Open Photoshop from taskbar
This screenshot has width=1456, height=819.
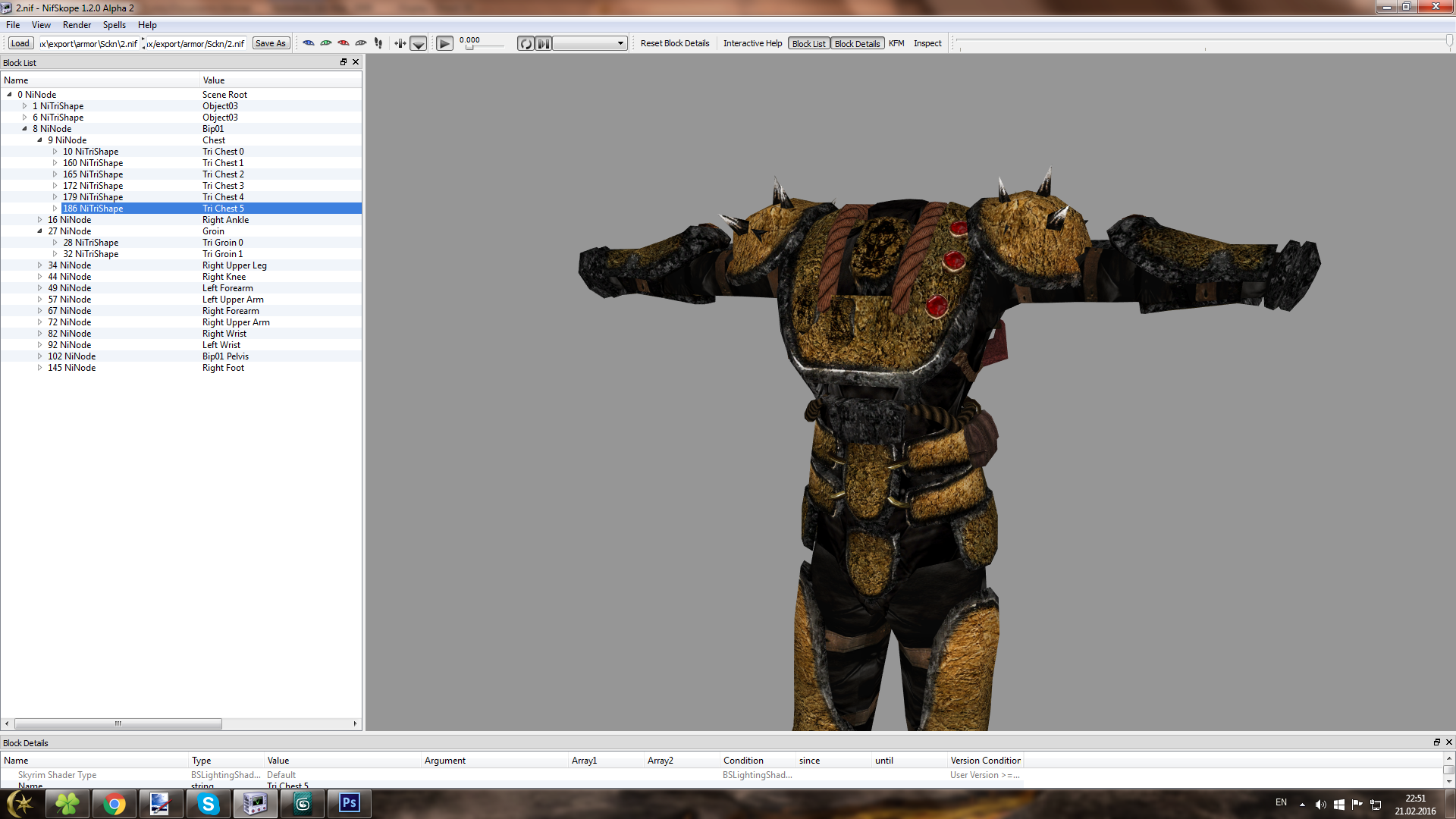(350, 804)
